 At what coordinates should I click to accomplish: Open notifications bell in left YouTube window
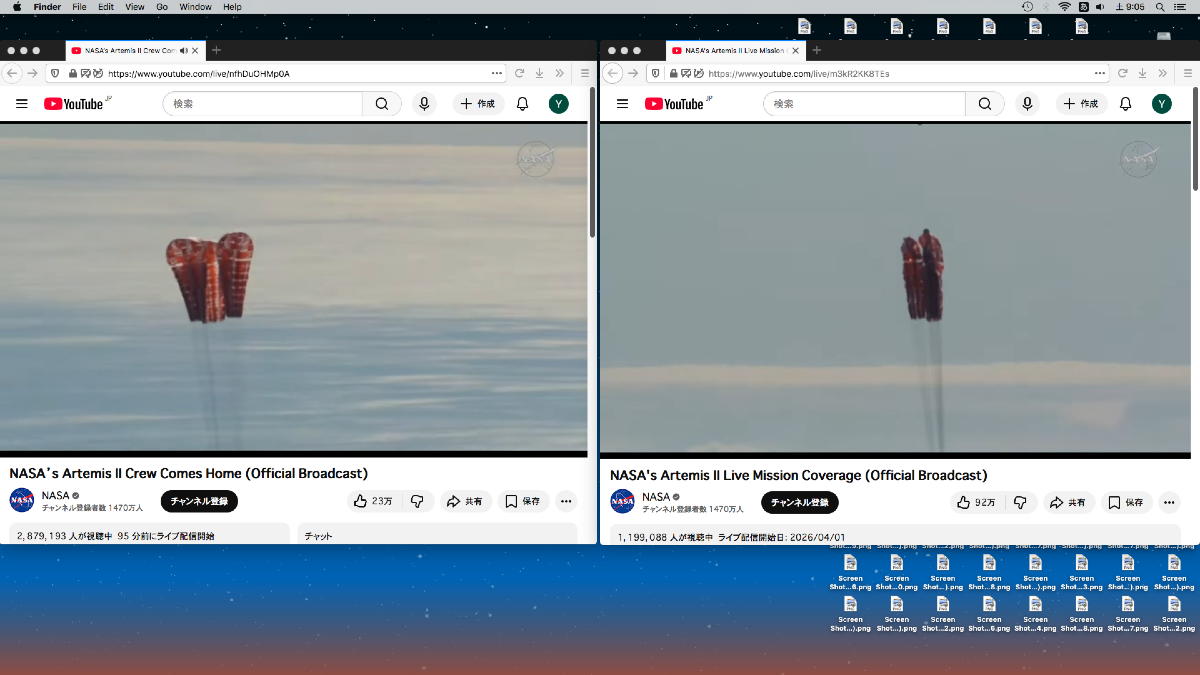point(522,104)
